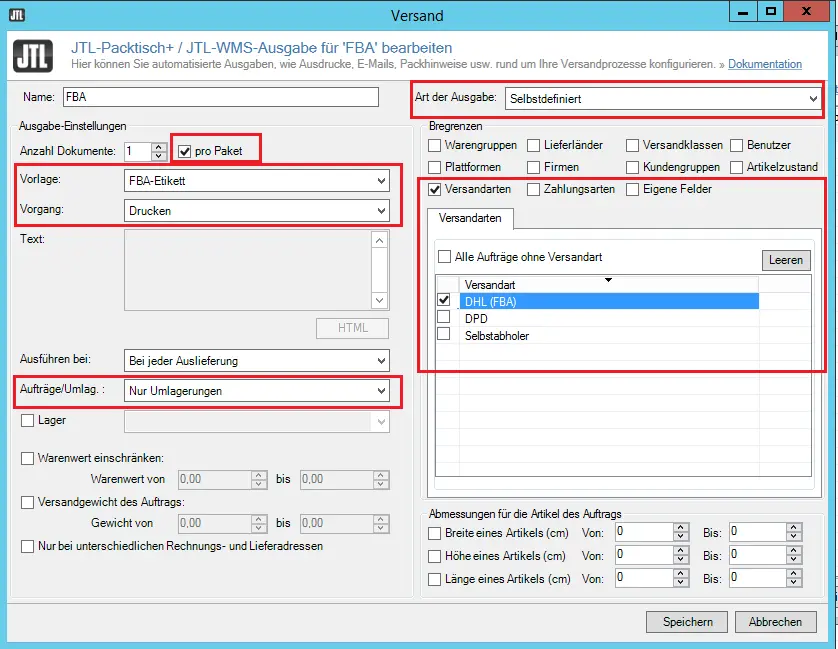Image resolution: width=838 pixels, height=649 pixels.
Task: Check the Lieferländer checkbox
Action: 533,145
